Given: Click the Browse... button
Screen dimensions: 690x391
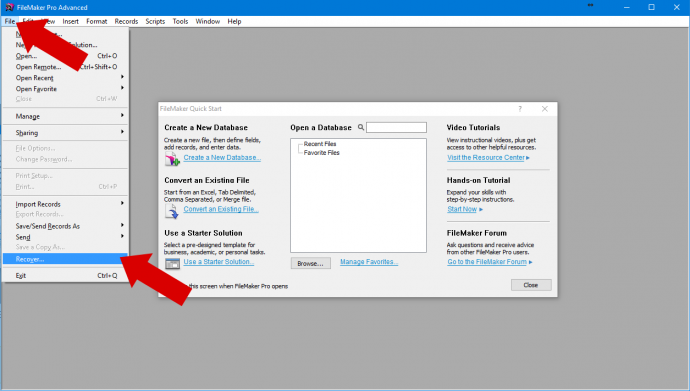Looking at the screenshot, I should 310,263.
